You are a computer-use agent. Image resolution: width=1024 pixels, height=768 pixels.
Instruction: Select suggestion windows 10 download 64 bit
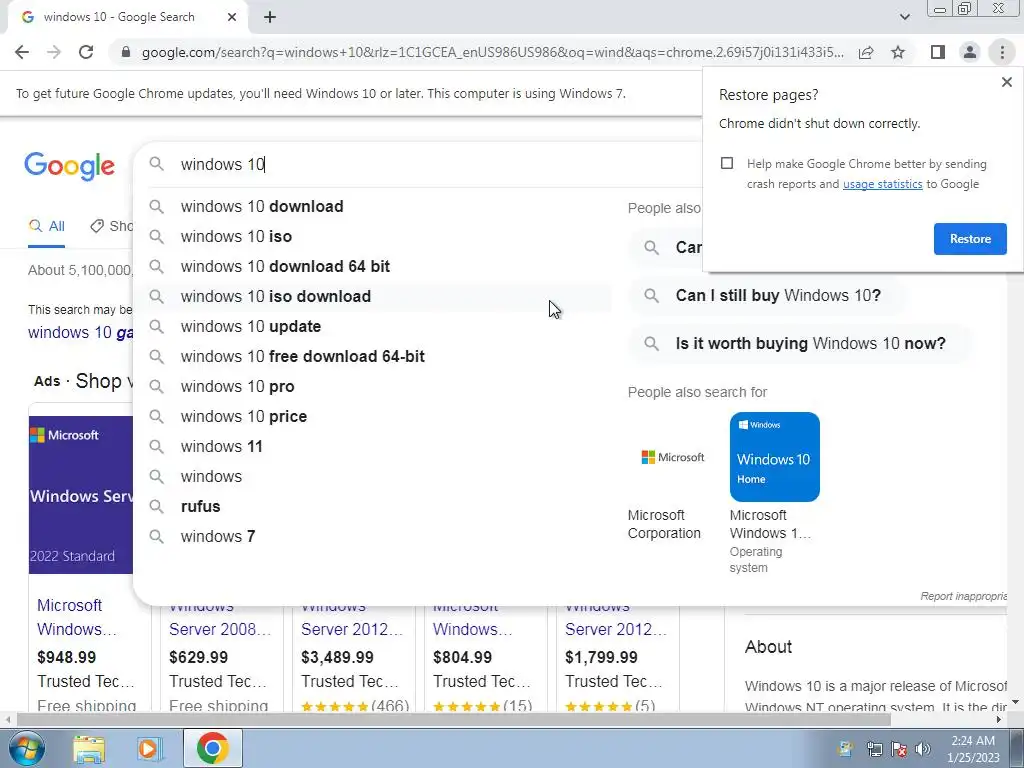click(372, 266)
